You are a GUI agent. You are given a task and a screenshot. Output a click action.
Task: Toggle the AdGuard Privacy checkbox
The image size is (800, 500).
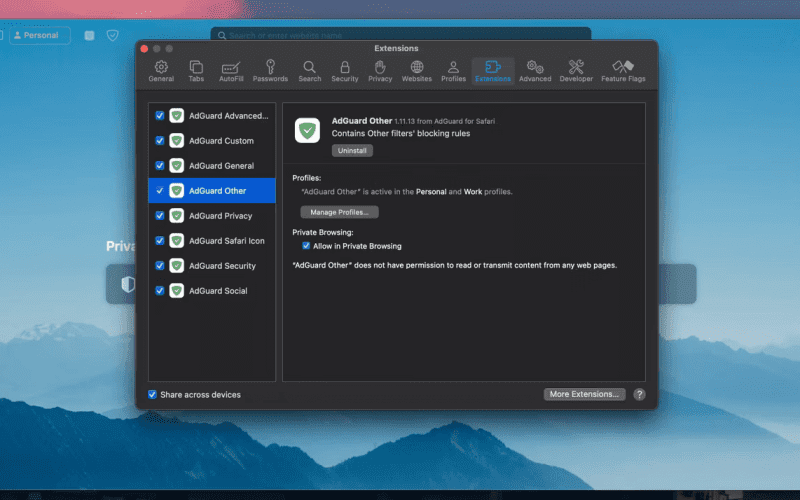point(160,215)
